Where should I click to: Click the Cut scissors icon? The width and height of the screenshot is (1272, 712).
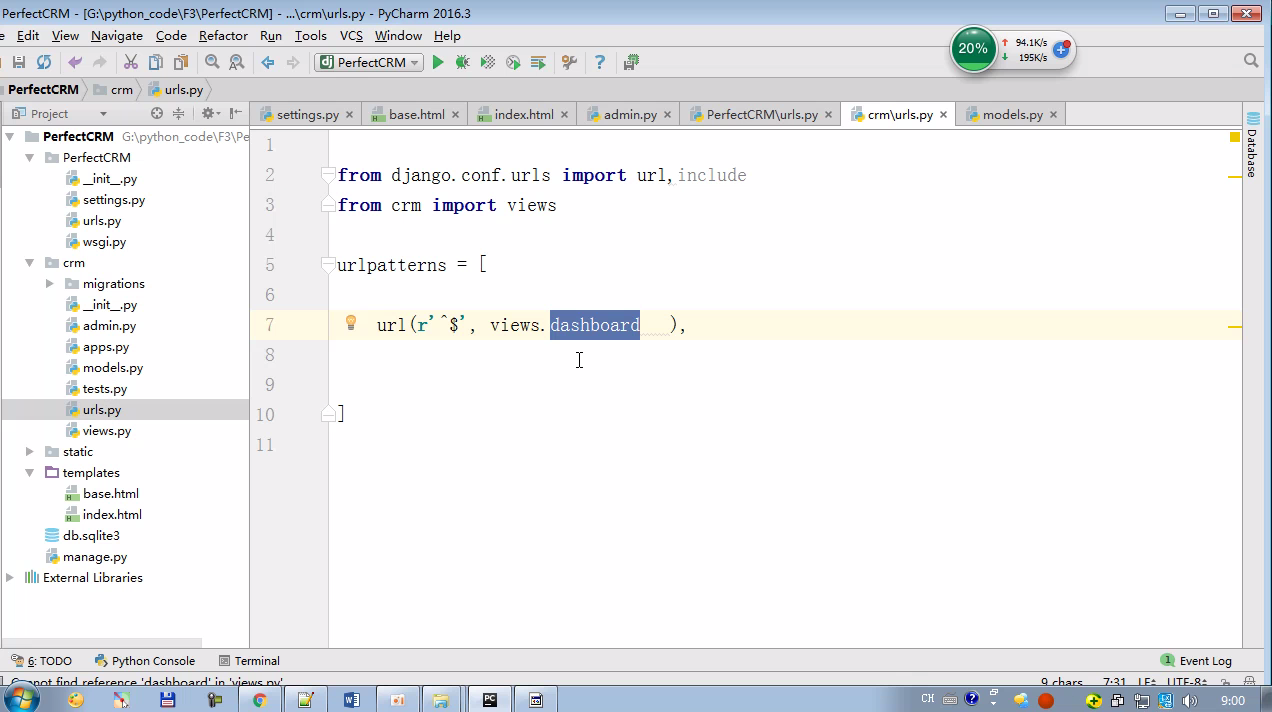tap(131, 62)
